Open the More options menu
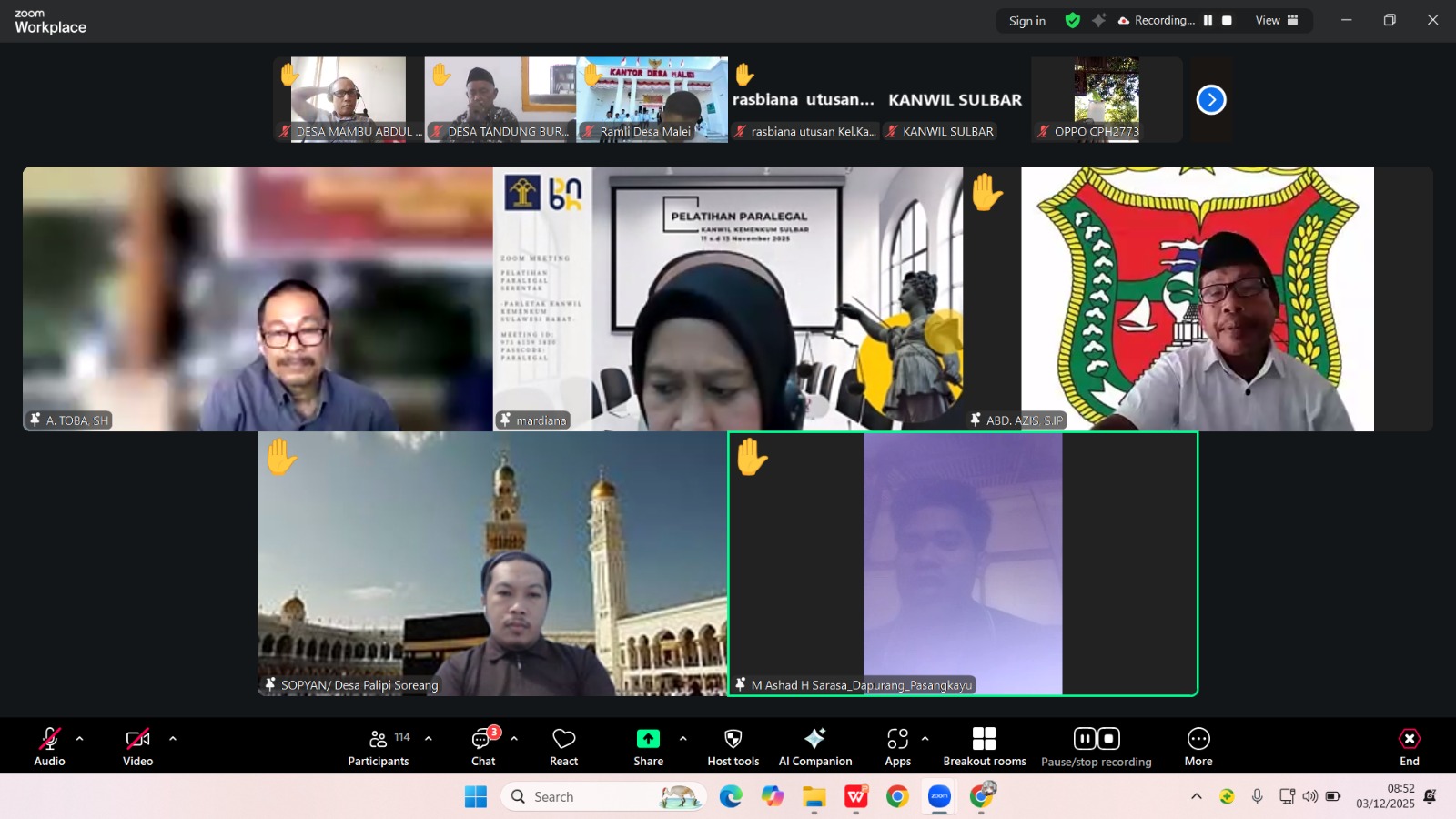Viewport: 1456px width, 819px height. (1198, 747)
